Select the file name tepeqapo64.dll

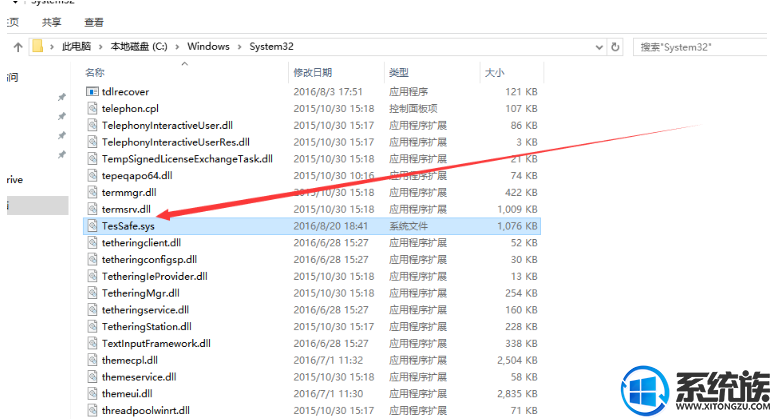137,176
